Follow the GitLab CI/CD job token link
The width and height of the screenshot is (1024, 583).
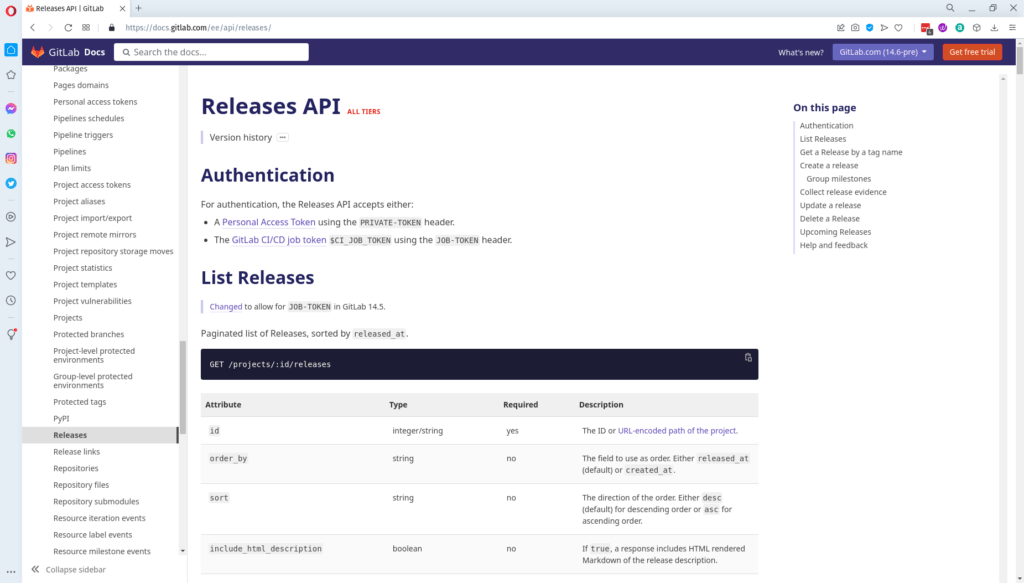279,240
